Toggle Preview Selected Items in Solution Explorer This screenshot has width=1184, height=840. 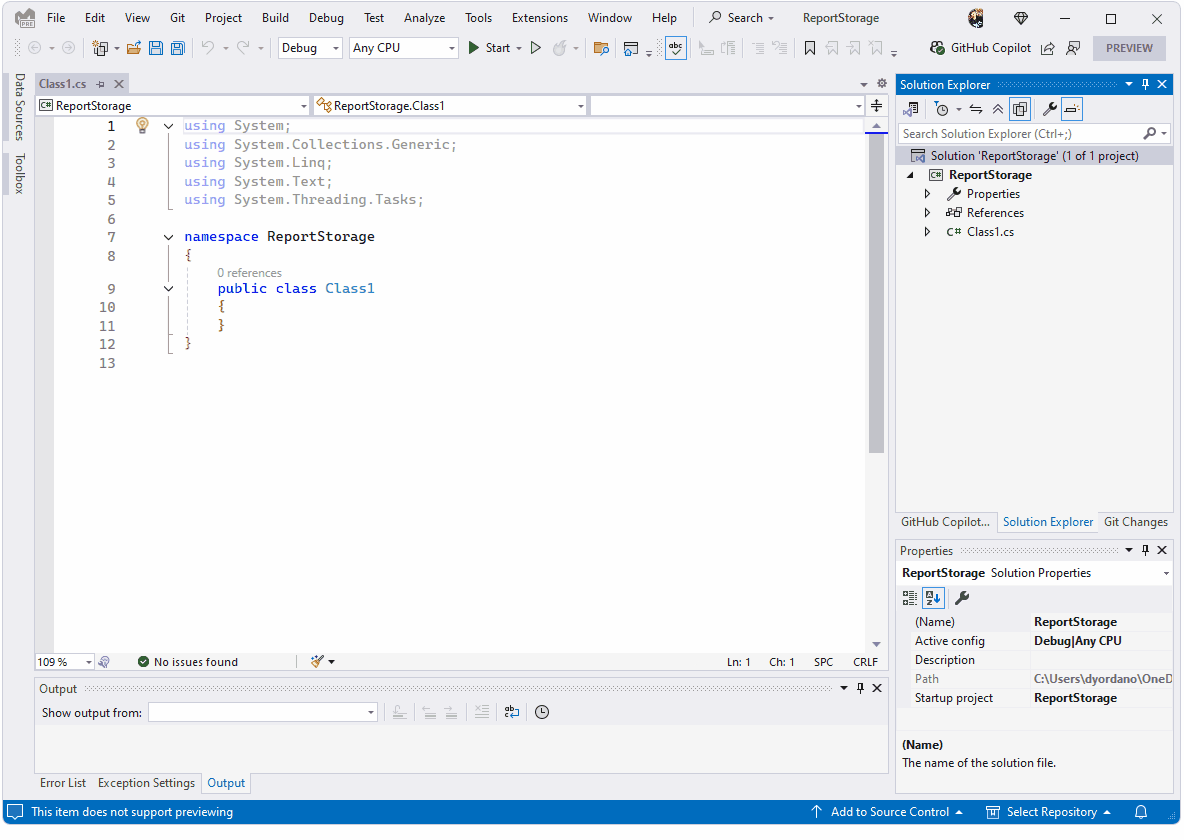[1071, 109]
